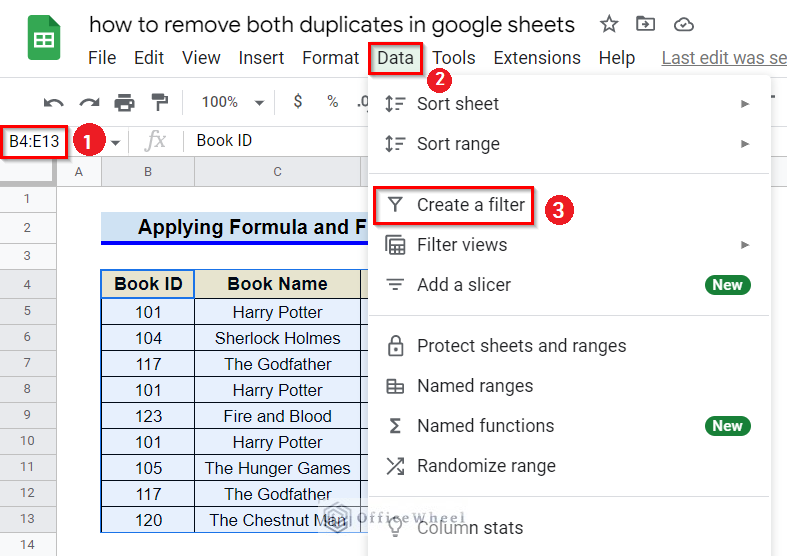
Task: Click cell containing Fire and Blood
Action: point(277,416)
